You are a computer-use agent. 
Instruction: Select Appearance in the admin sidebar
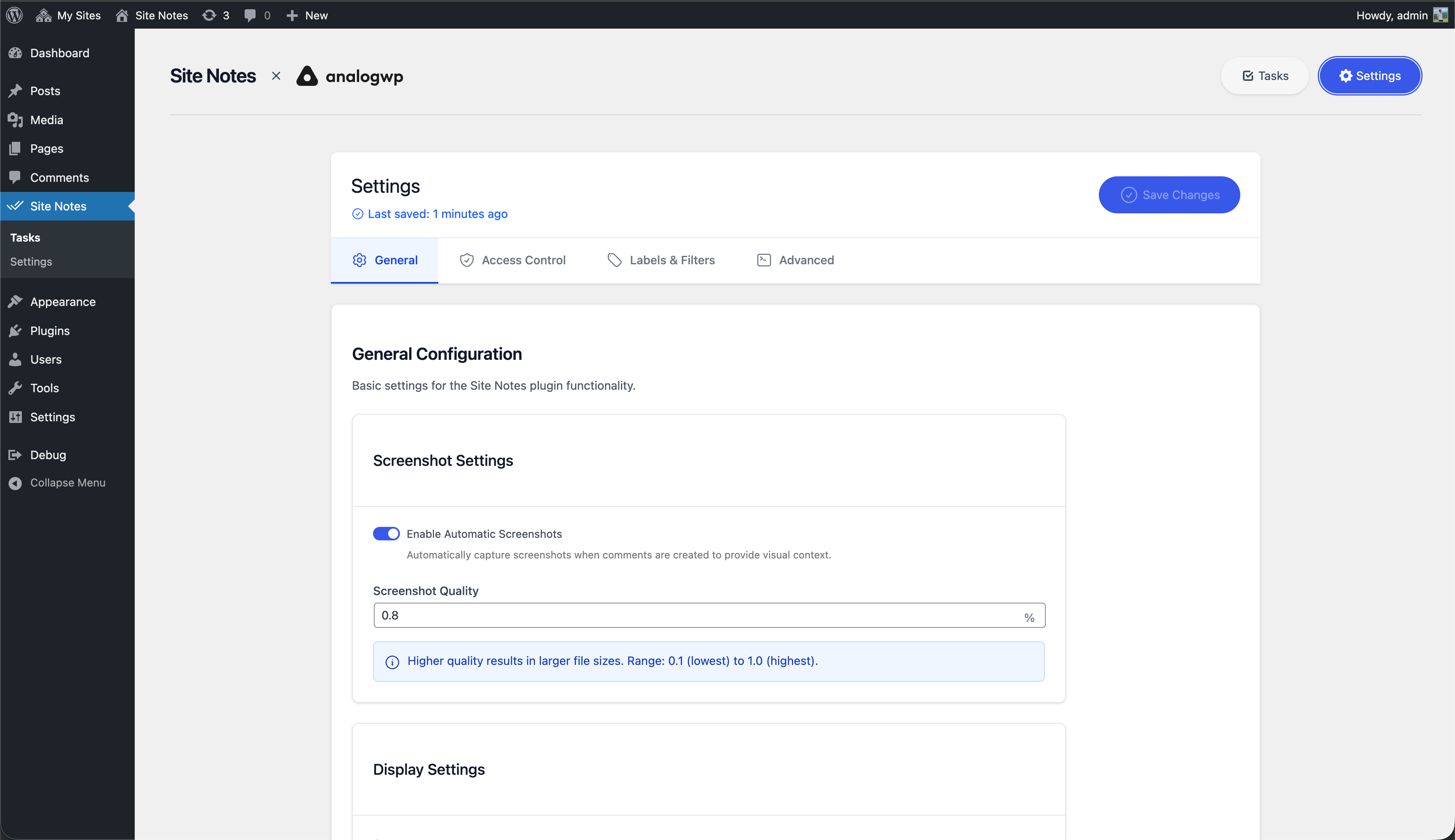(x=62, y=302)
